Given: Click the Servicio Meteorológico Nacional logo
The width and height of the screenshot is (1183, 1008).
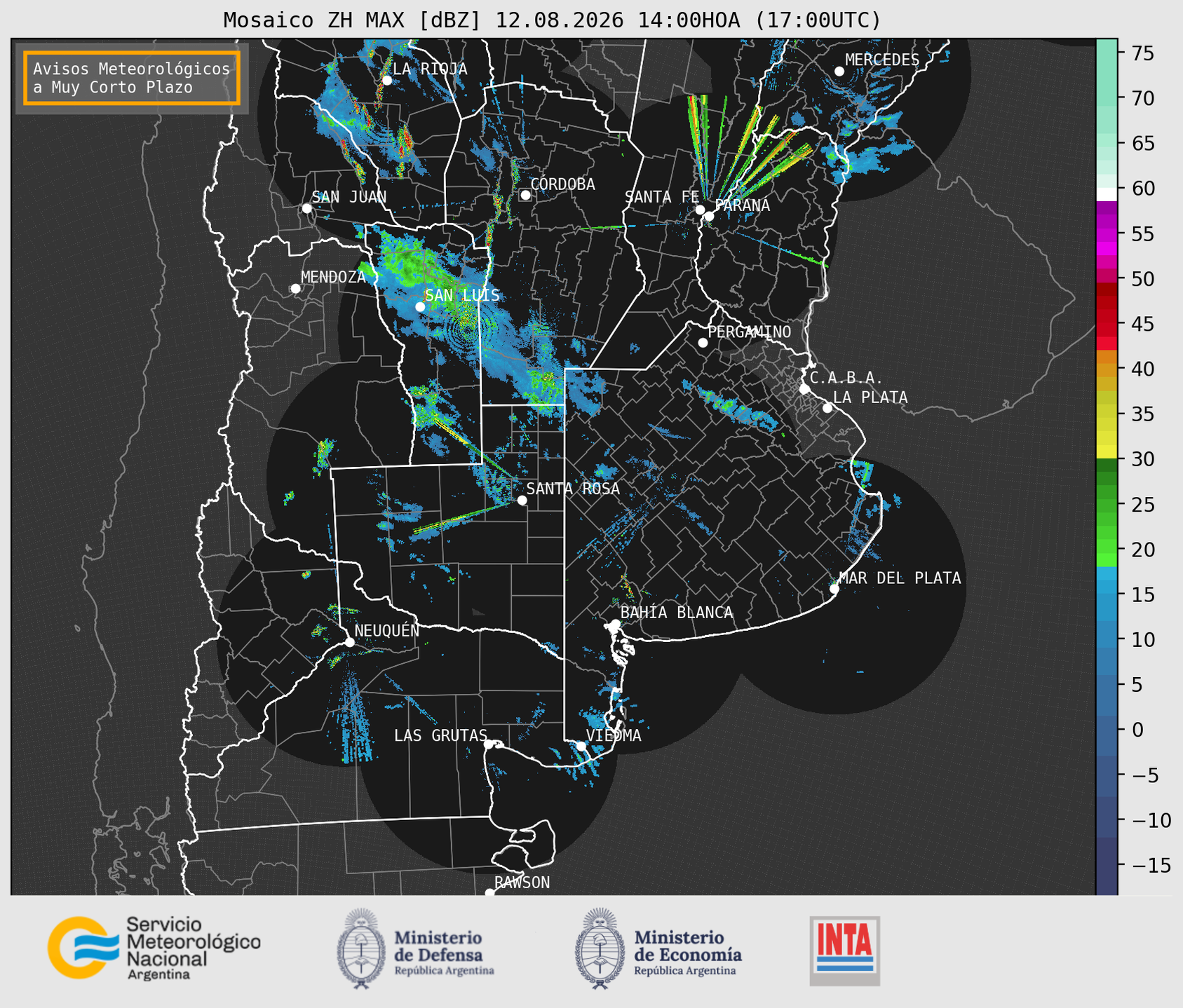Looking at the screenshot, I should tap(154, 947).
